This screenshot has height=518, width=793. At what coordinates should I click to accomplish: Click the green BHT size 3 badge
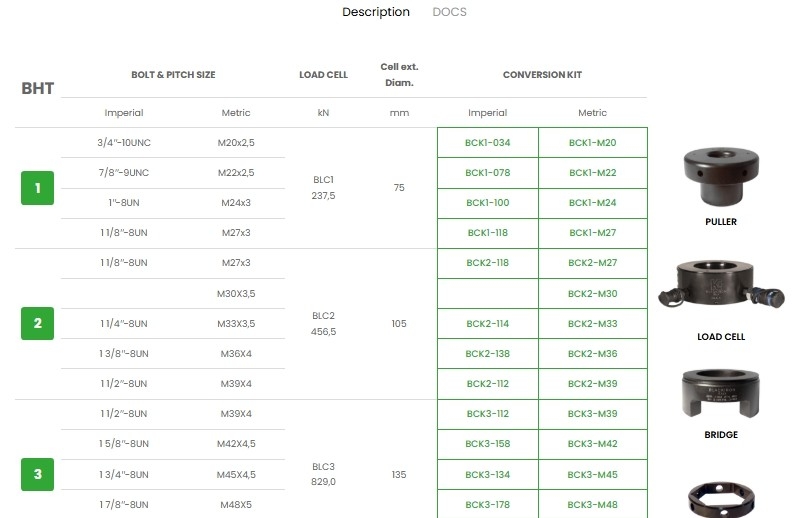point(37,474)
